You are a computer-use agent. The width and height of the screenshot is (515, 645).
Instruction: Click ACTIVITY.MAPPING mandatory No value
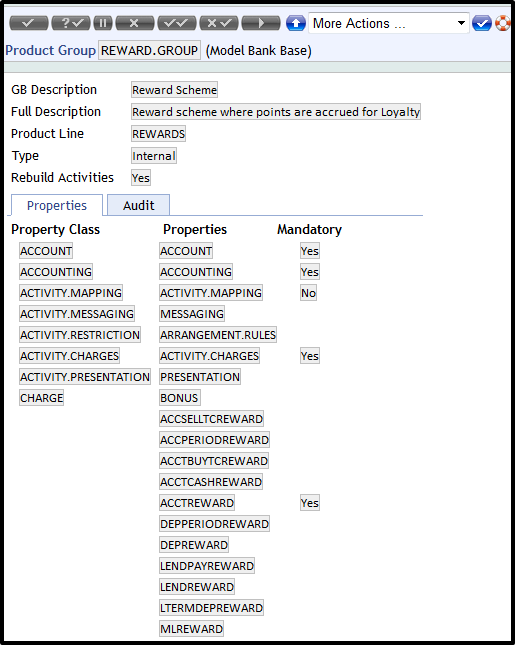pyautogui.click(x=308, y=293)
